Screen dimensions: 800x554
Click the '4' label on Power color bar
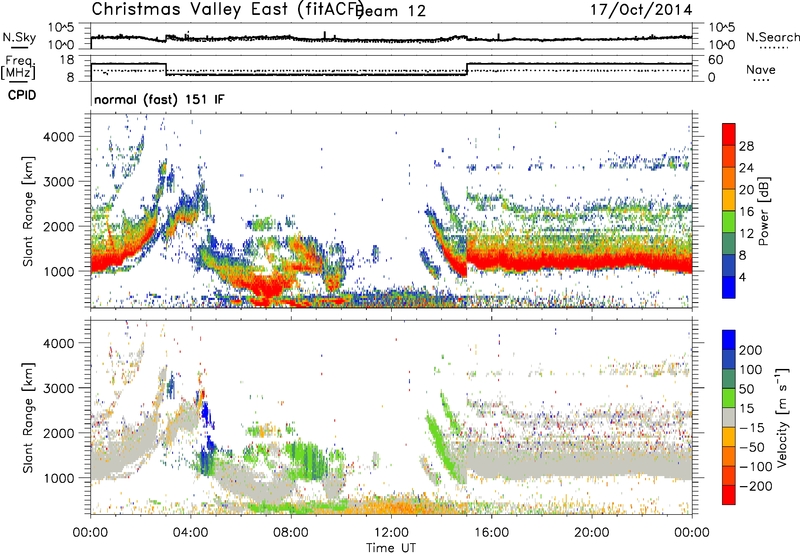point(743,278)
